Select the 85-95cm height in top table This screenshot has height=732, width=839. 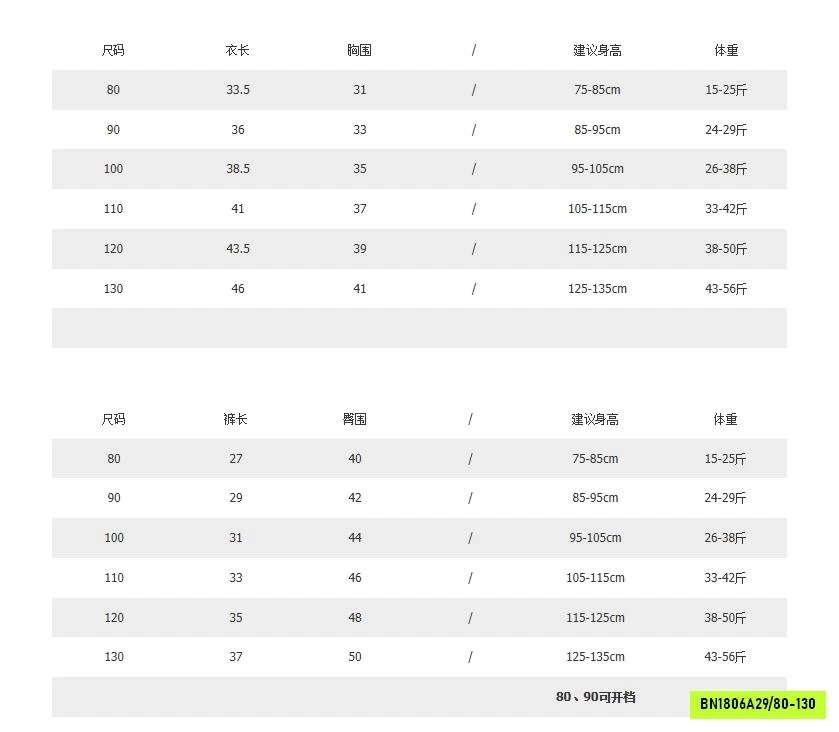point(597,129)
